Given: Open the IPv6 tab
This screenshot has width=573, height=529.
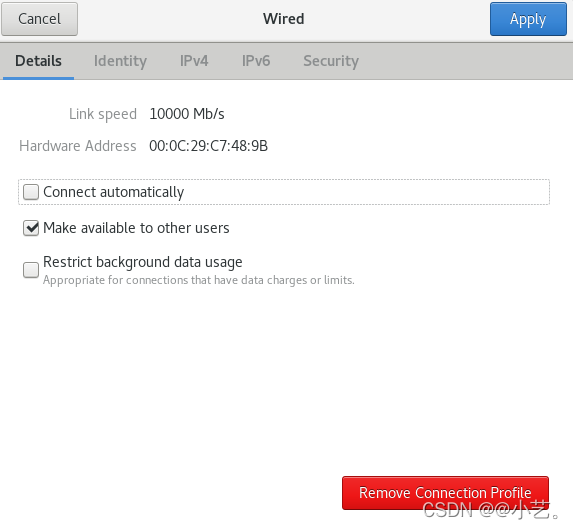Looking at the screenshot, I should coord(256,61).
